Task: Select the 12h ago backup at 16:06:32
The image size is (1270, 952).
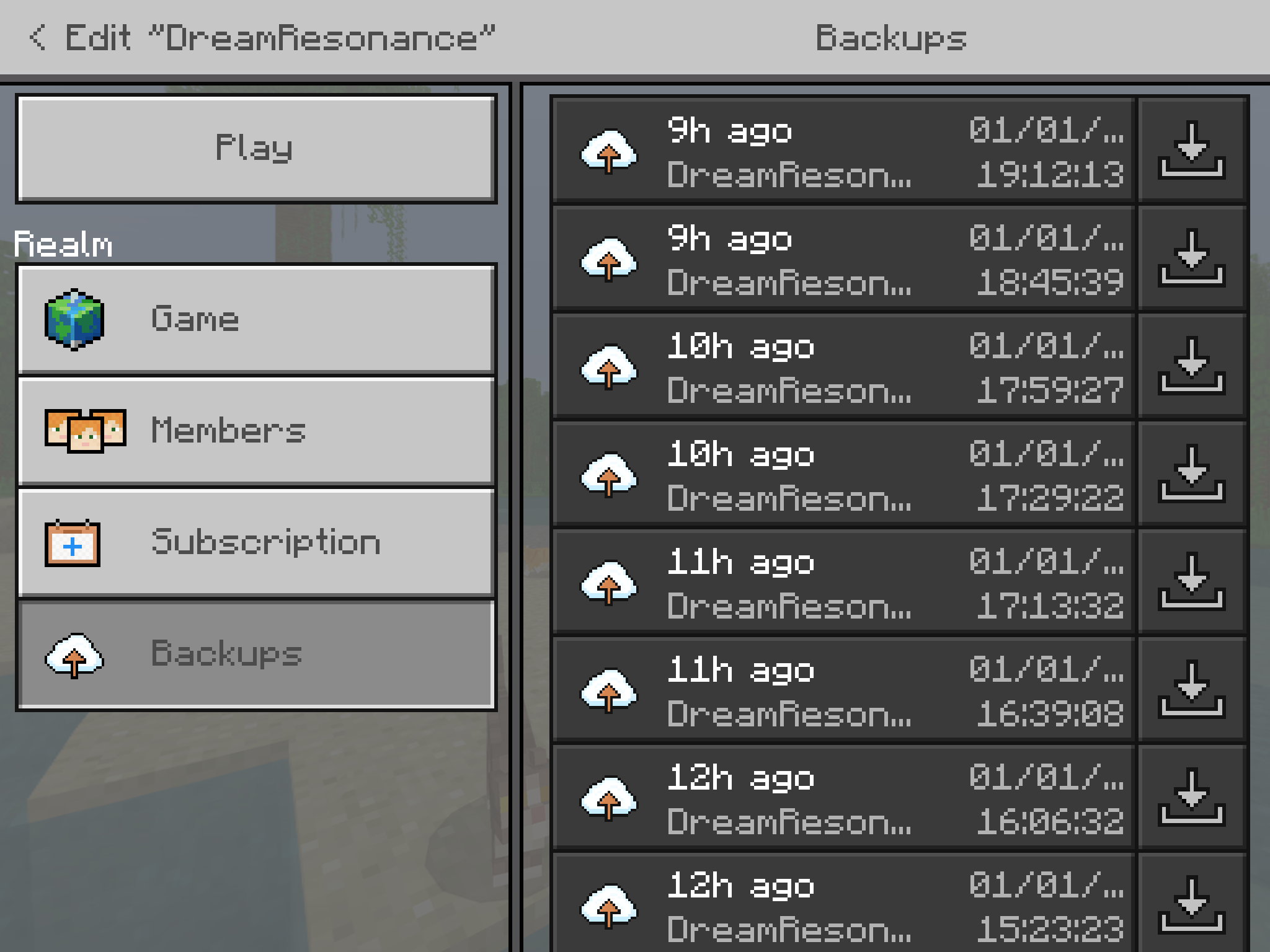Action: point(843,797)
